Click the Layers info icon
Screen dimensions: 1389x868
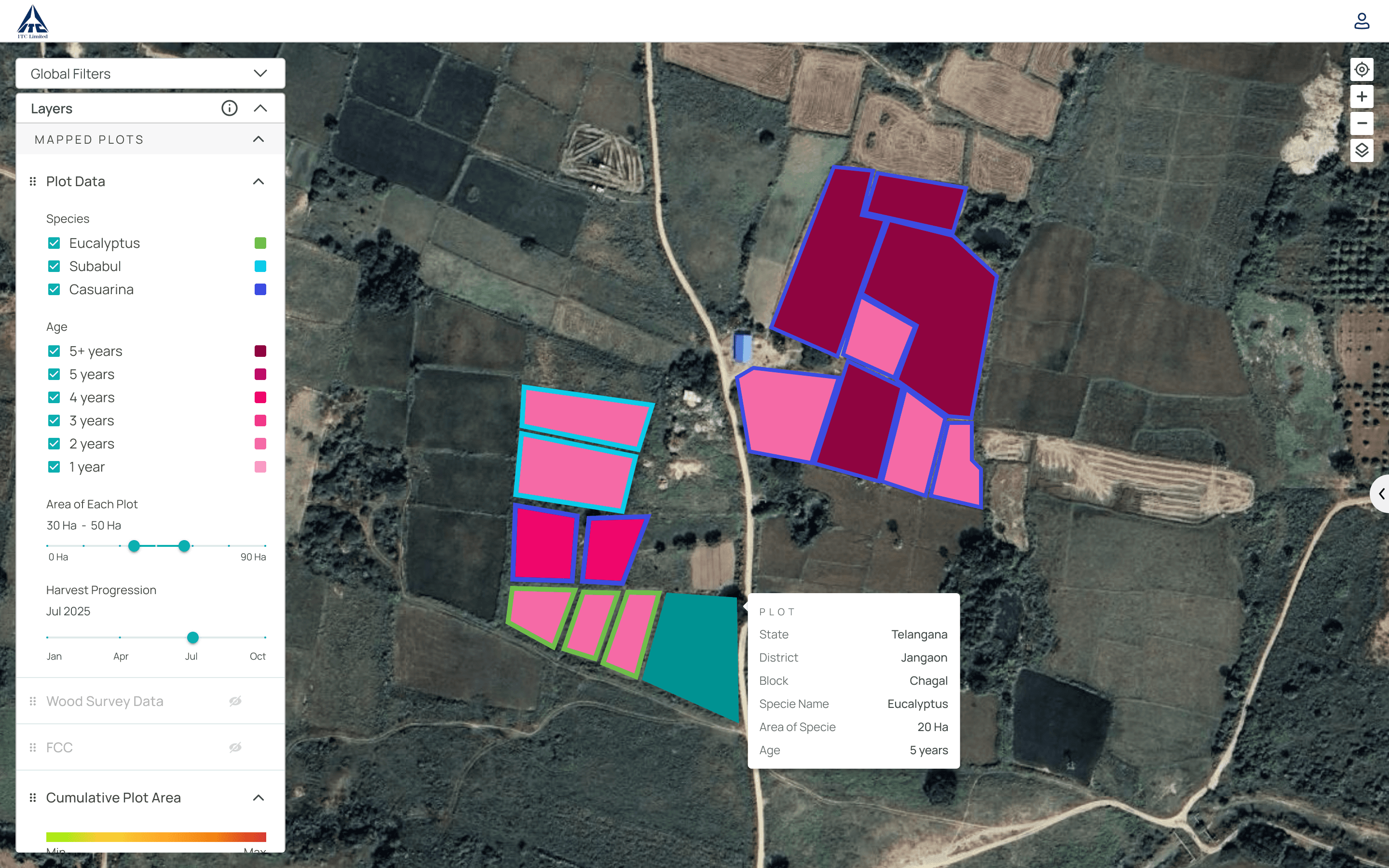pyautogui.click(x=229, y=108)
